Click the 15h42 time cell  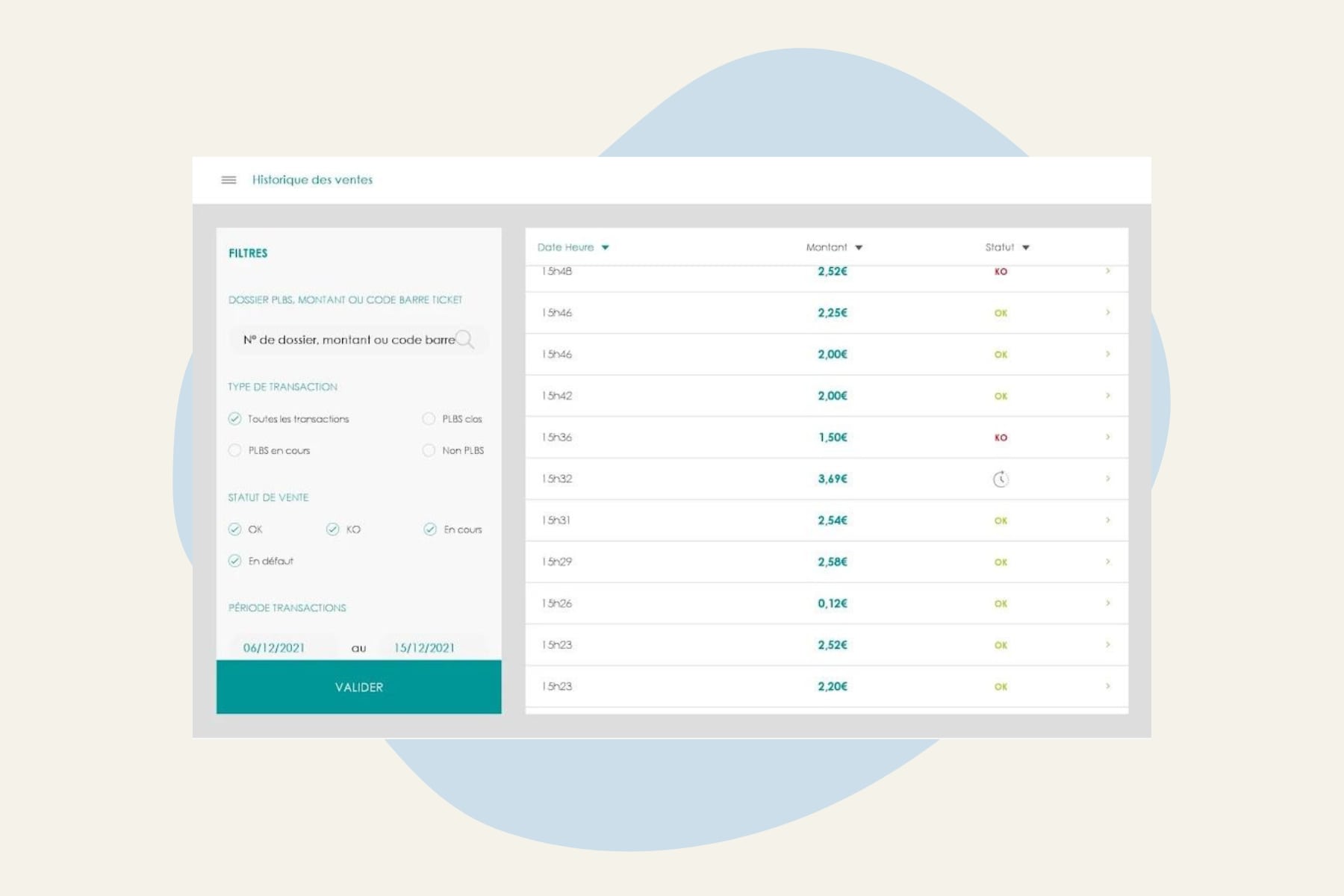pos(557,396)
